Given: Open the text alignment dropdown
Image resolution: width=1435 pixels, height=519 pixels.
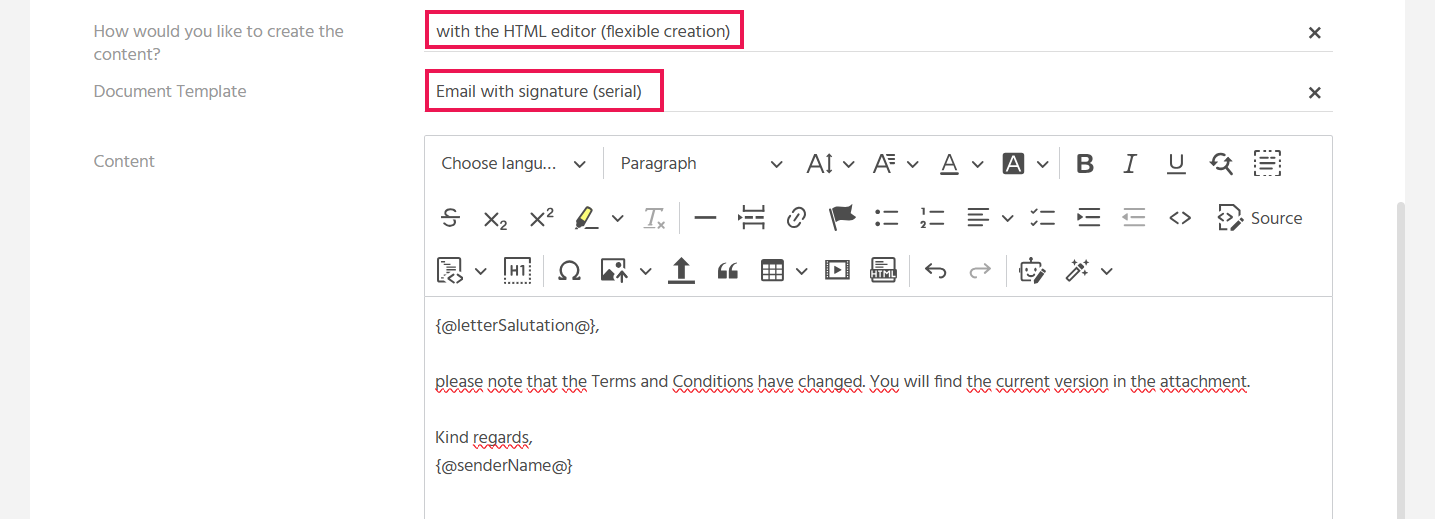Looking at the screenshot, I should 990,218.
